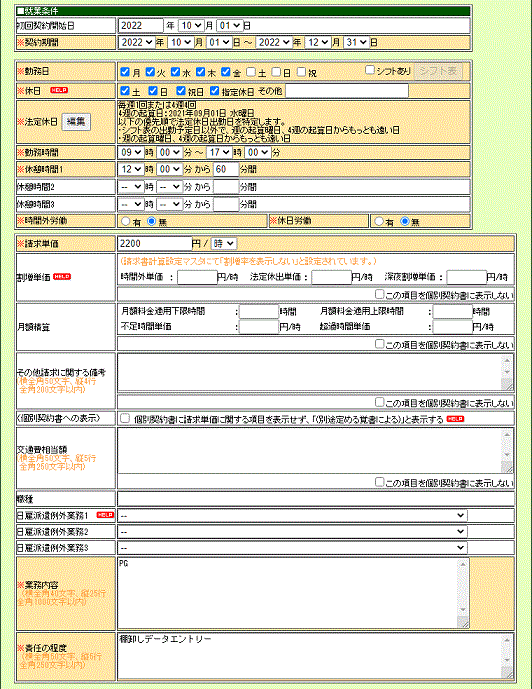The image size is (532, 689).
Task: Open 契約期間 end day dropdown showing 31
Action: (x=356, y=42)
